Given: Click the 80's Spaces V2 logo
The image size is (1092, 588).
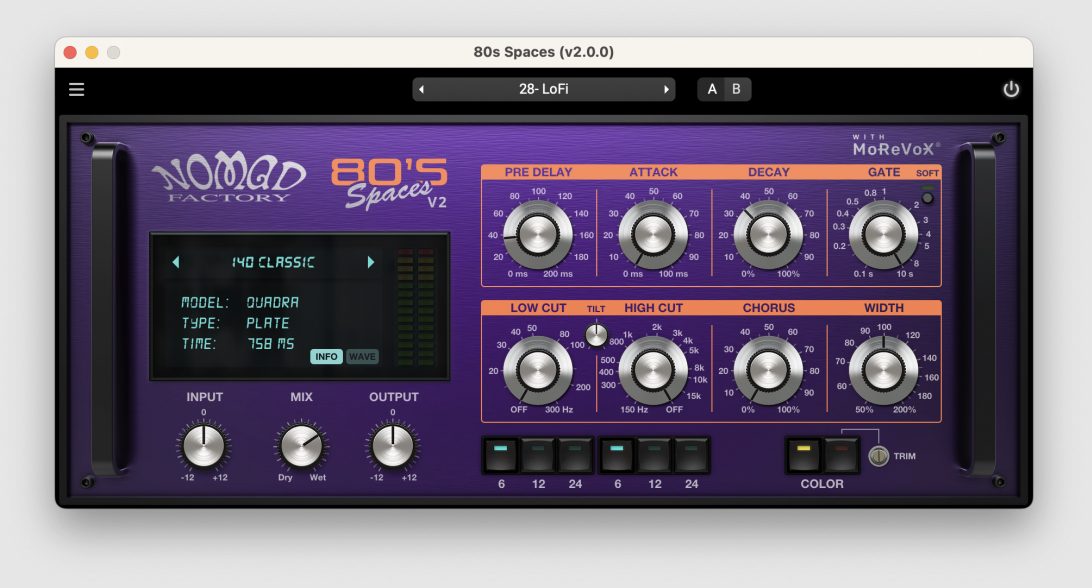Looking at the screenshot, I should click(x=389, y=182).
